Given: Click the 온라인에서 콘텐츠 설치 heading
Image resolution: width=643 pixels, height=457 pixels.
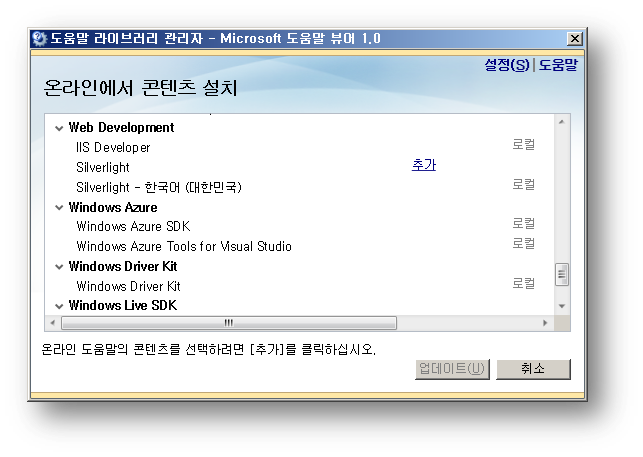Looking at the screenshot, I should [140, 88].
